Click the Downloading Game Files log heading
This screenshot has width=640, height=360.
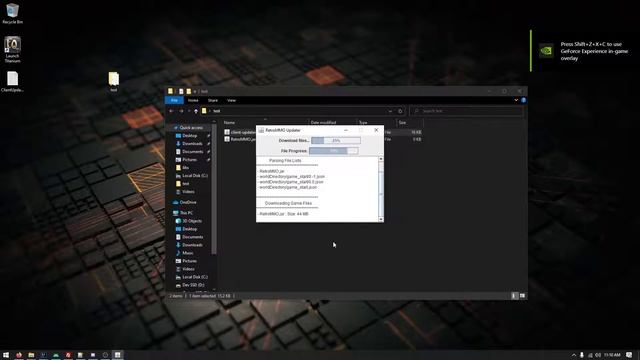tap(288, 203)
